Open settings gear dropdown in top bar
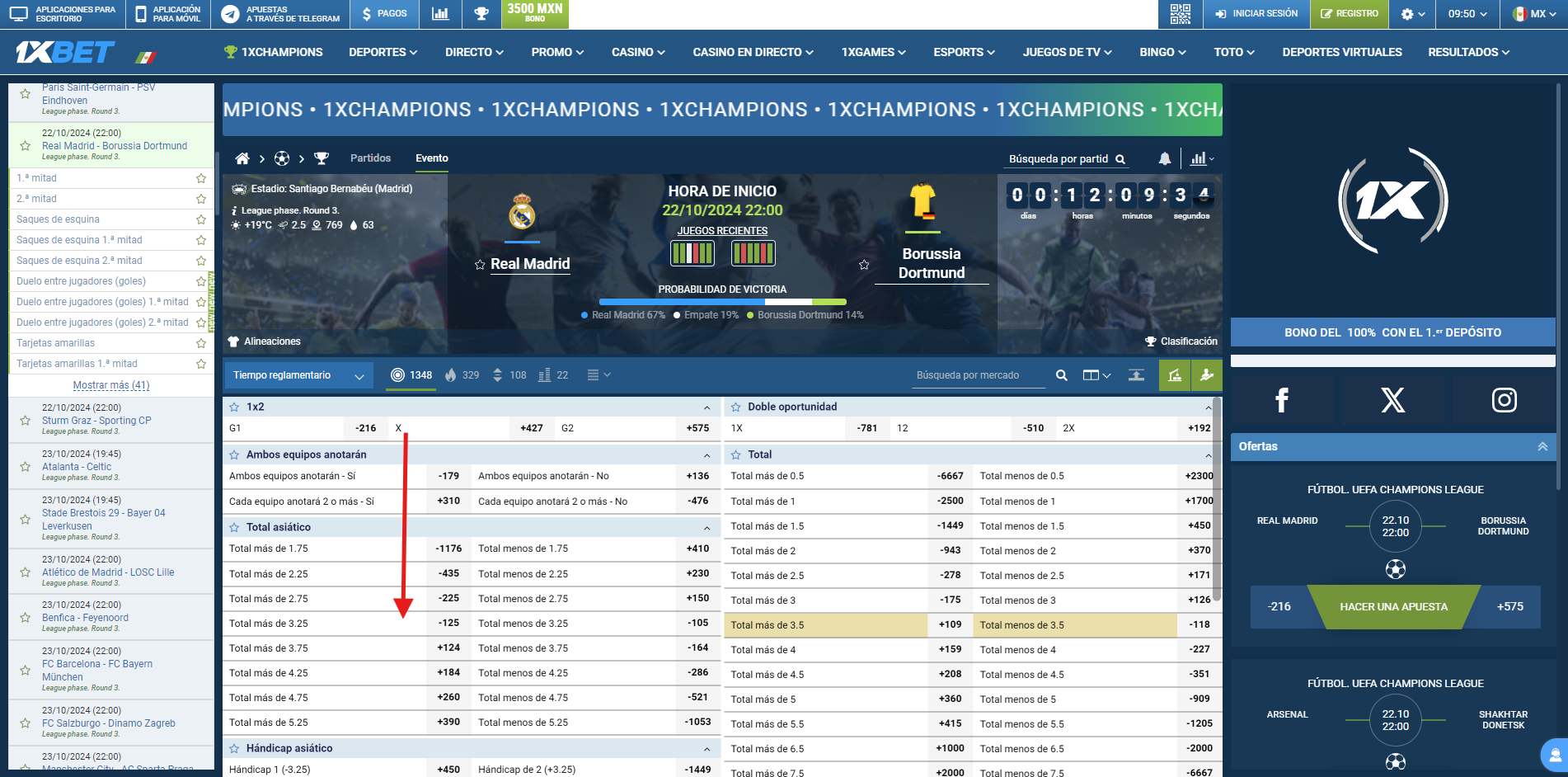 (1413, 14)
